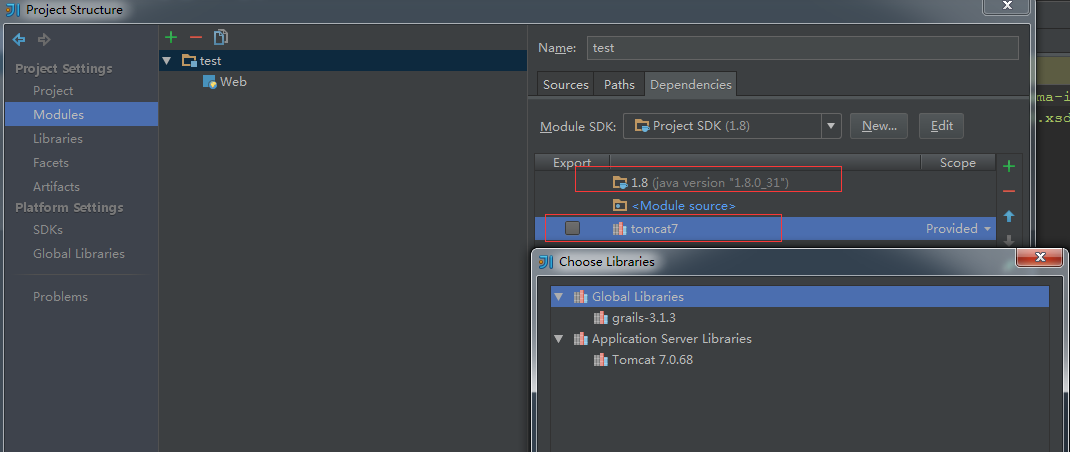Select the test module folder icon
This screenshot has width=1070, height=452.
(x=189, y=61)
